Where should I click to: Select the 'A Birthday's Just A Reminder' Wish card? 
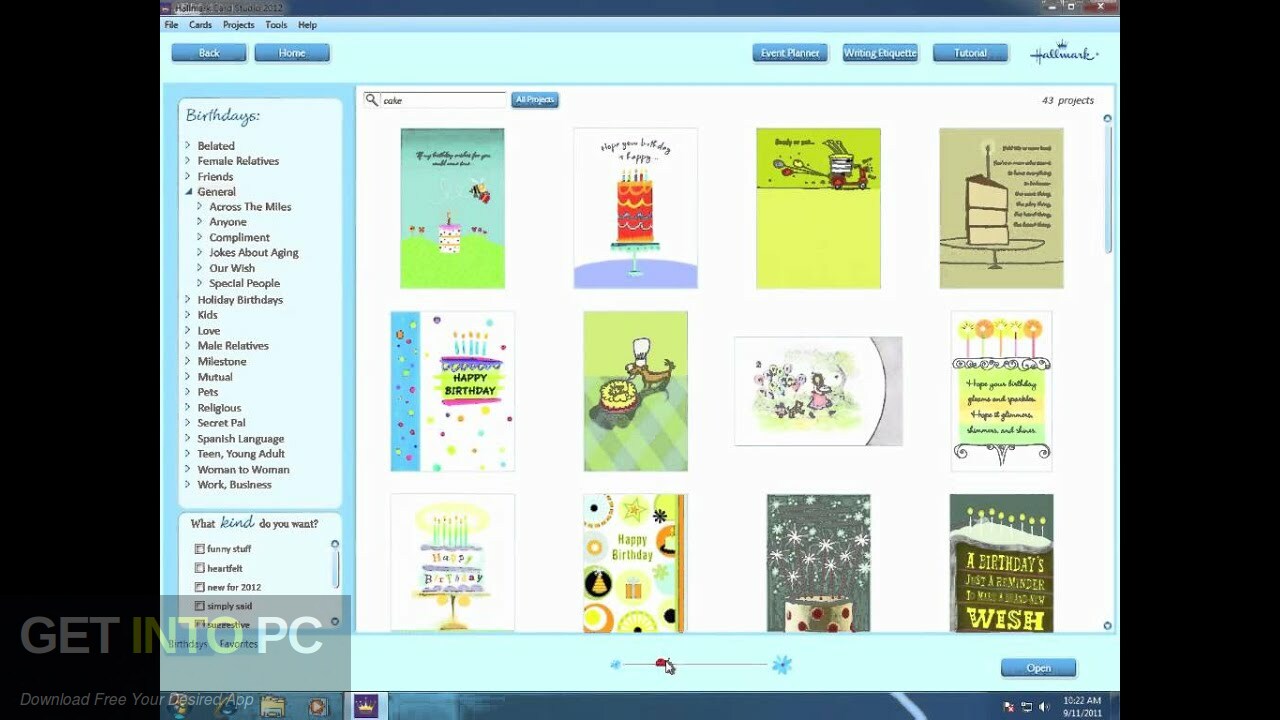[x=1001, y=563]
